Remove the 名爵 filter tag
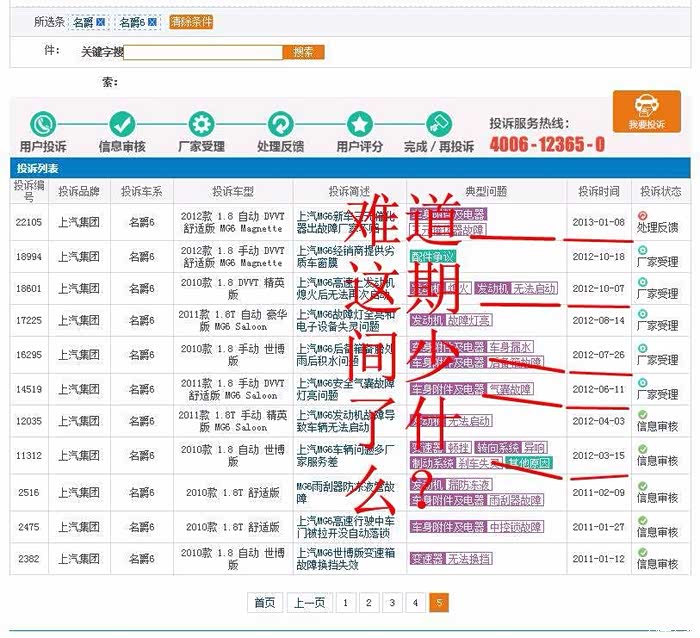This screenshot has height=638, width=700. pyautogui.click(x=101, y=22)
